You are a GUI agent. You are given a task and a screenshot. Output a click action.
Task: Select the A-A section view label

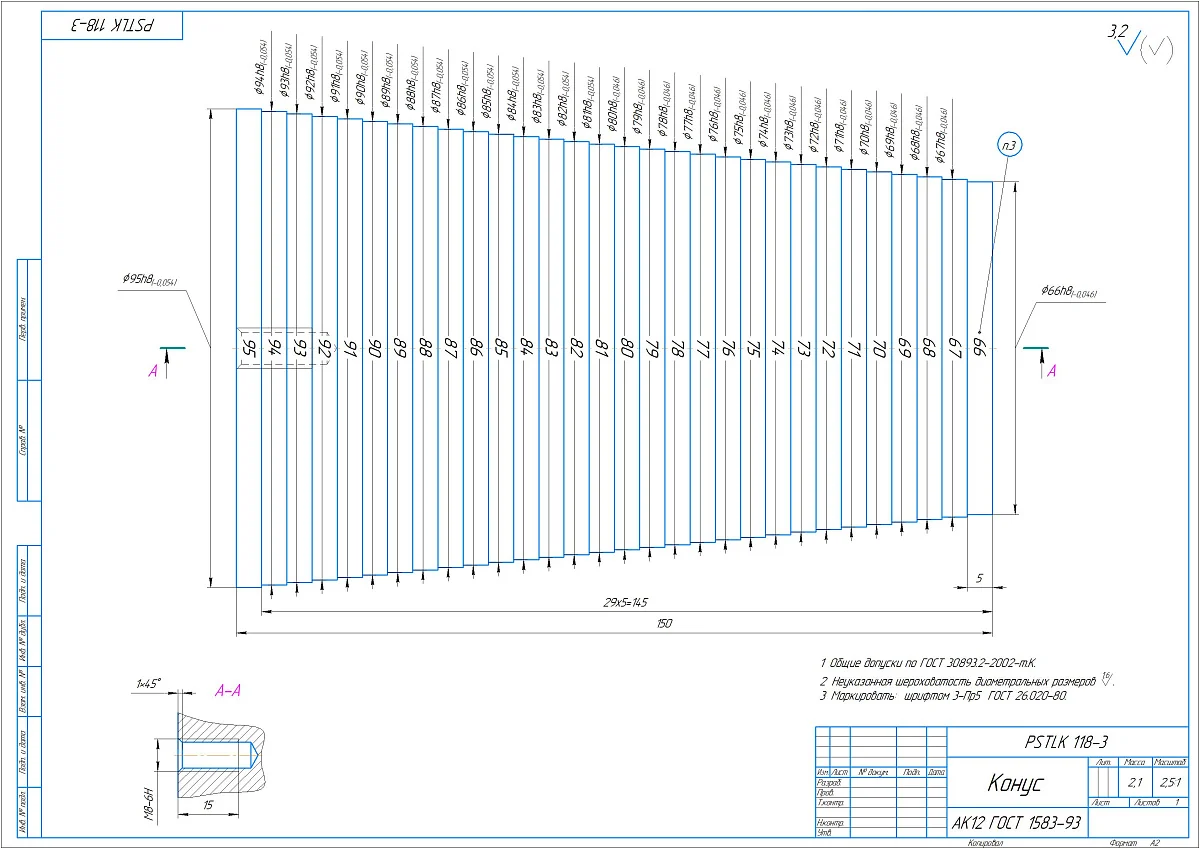coord(230,690)
